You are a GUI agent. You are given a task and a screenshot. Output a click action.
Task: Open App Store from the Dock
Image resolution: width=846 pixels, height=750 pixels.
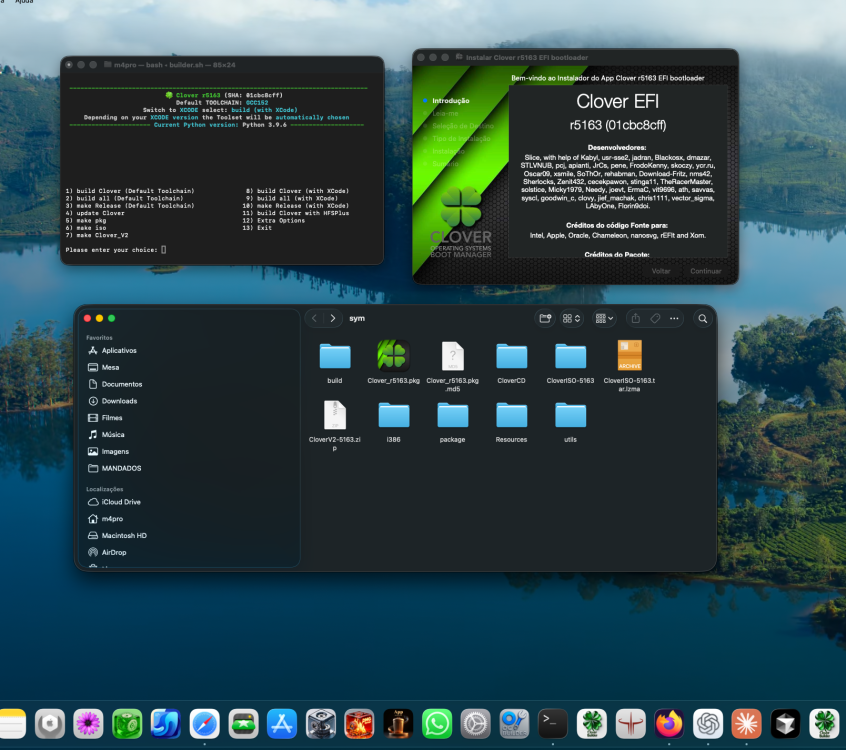point(282,724)
